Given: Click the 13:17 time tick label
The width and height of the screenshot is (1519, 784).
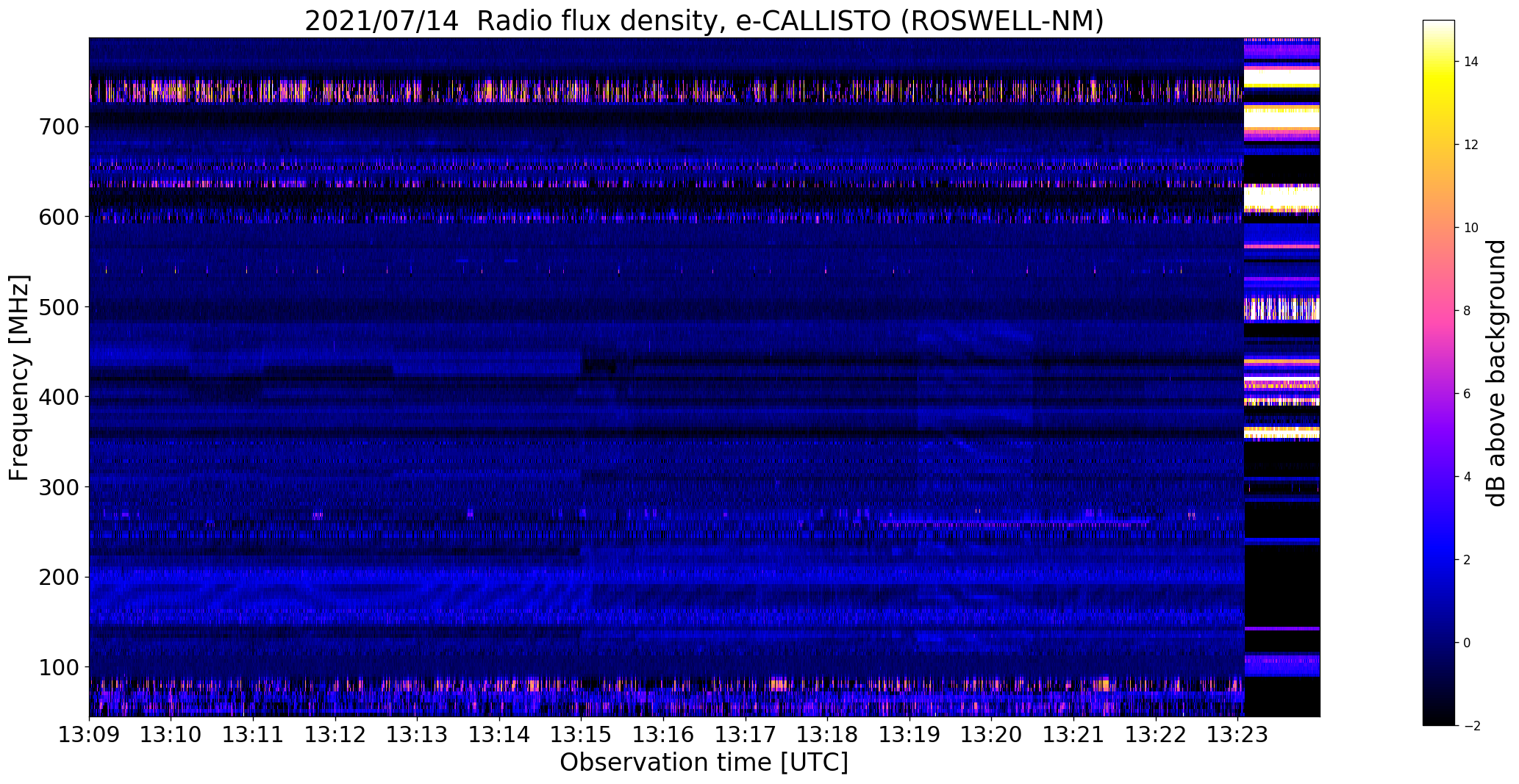Looking at the screenshot, I should [745, 735].
